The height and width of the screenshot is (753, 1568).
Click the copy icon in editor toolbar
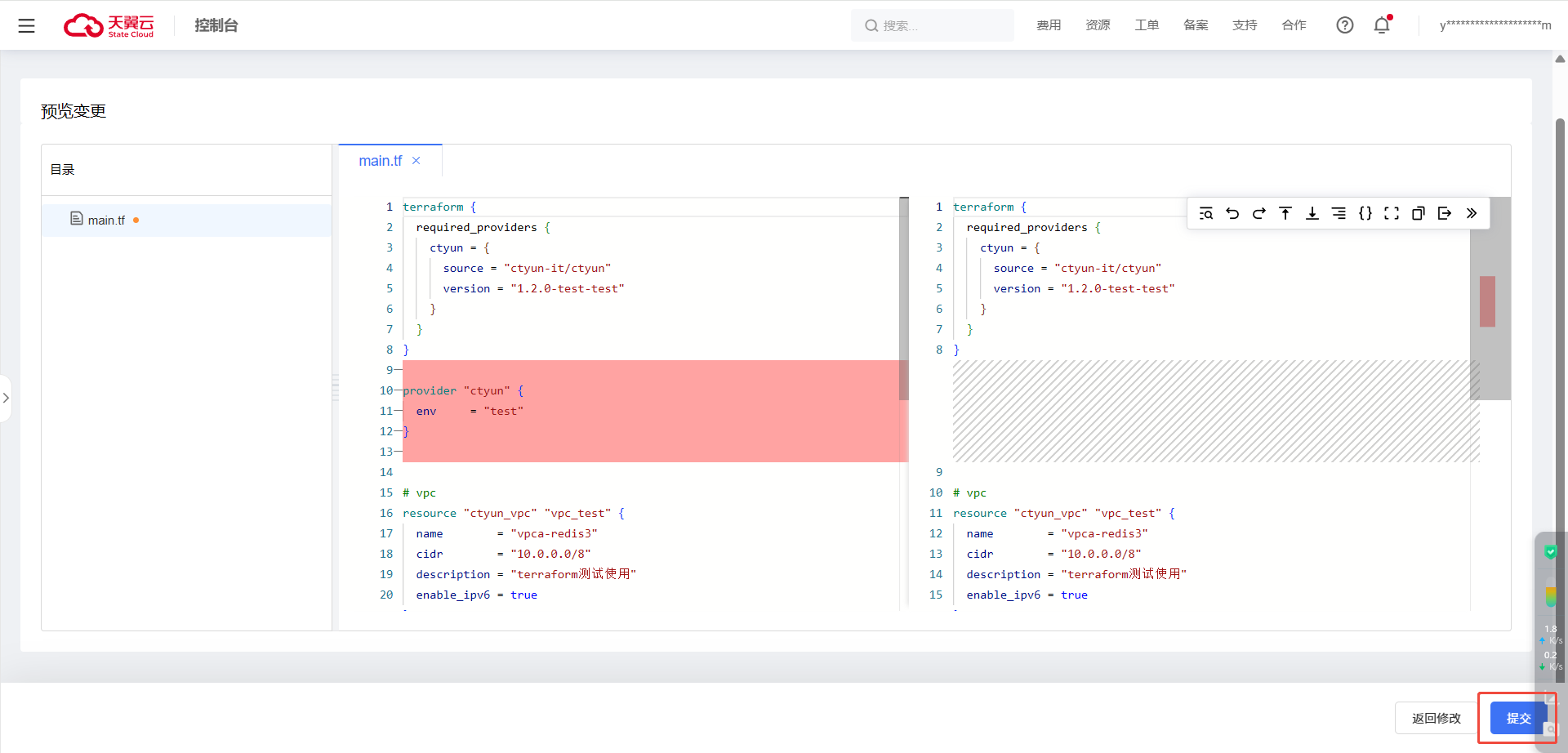pos(1419,214)
